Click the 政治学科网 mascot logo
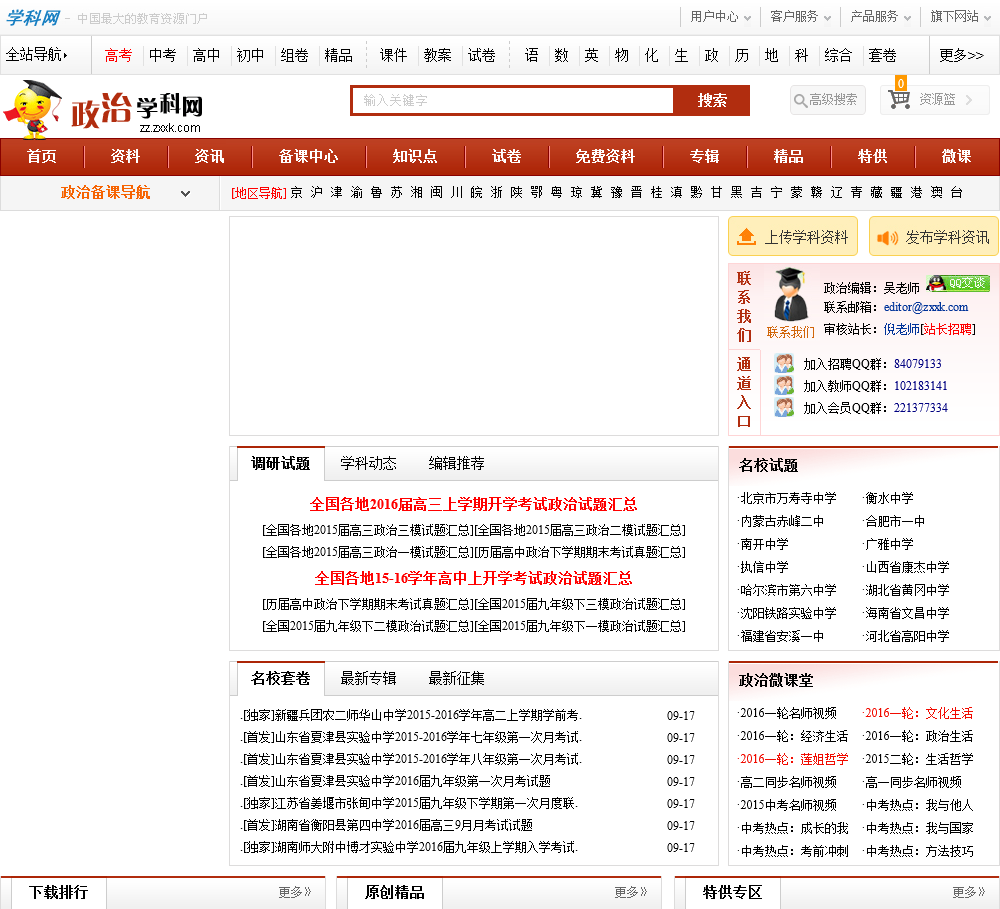Screen dimensions: 1000x909 click(34, 108)
